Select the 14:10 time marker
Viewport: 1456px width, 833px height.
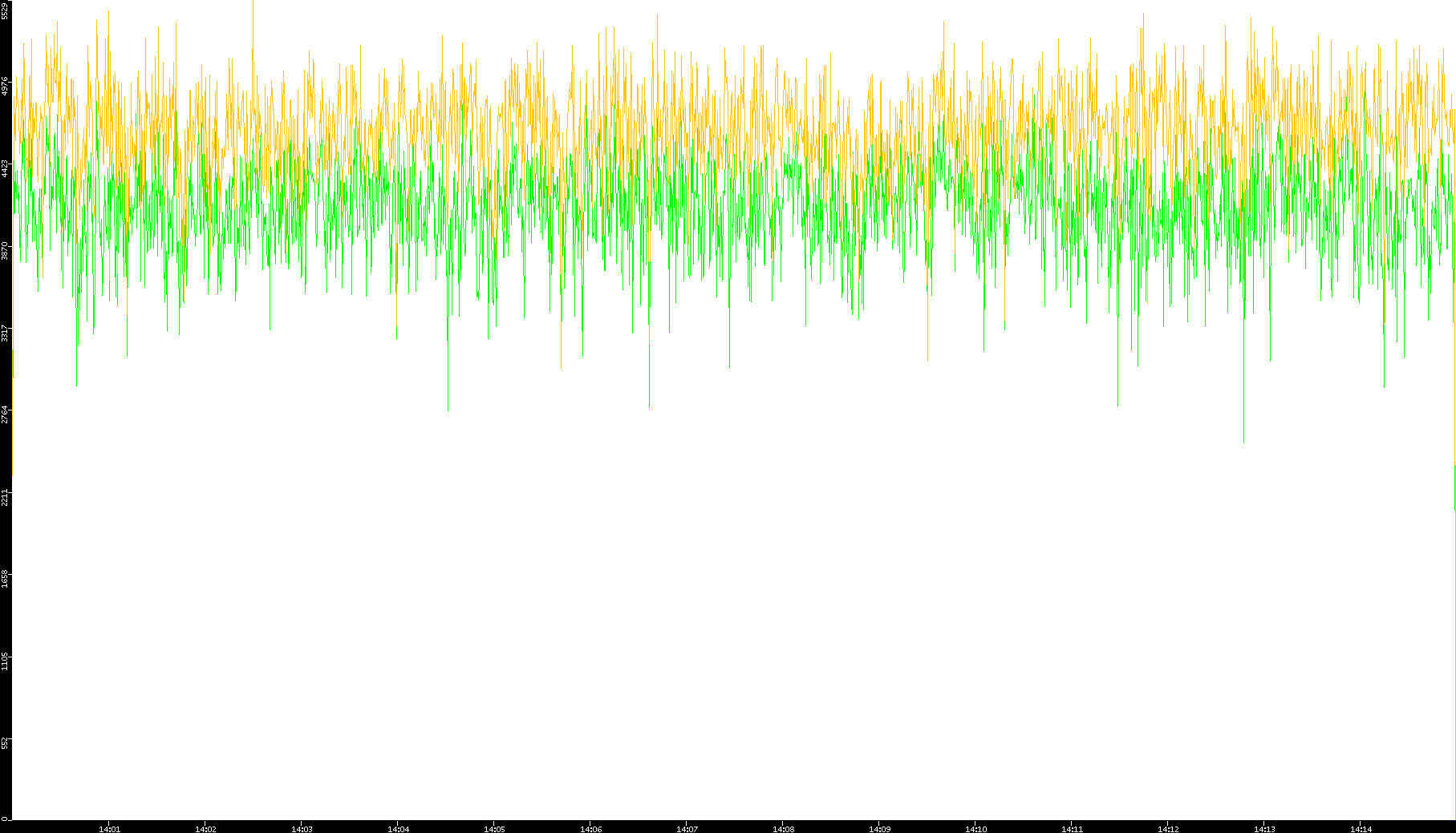[x=975, y=829]
